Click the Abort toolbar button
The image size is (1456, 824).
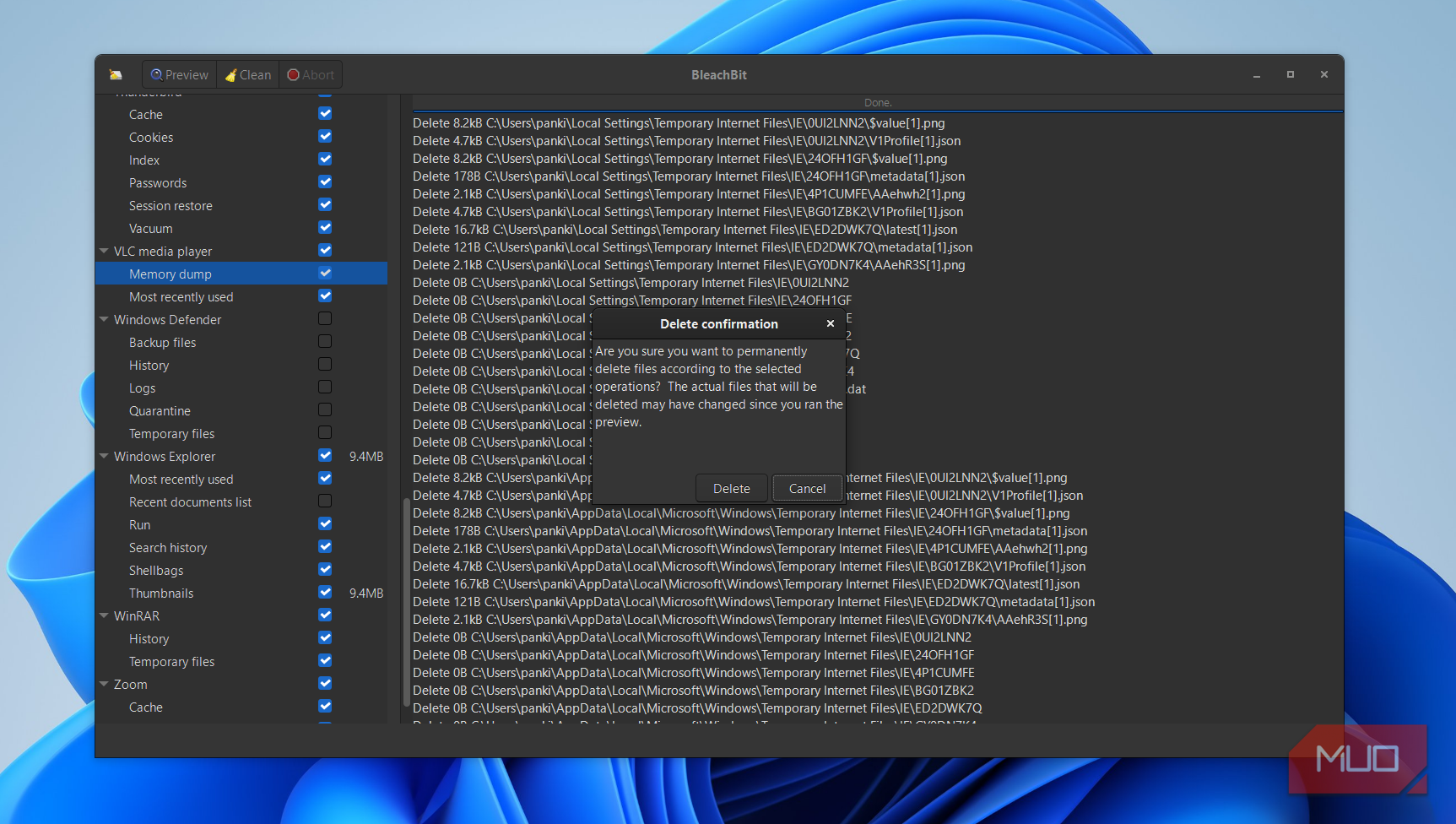311,75
